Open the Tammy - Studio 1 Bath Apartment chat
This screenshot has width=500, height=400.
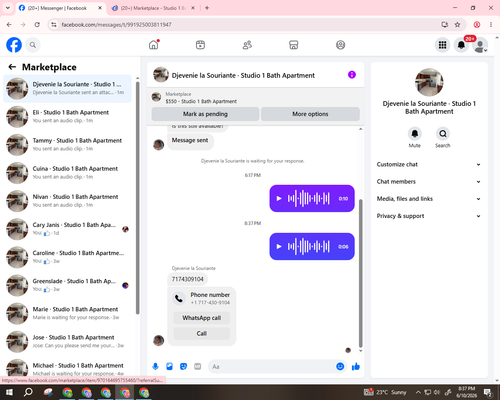[67, 145]
